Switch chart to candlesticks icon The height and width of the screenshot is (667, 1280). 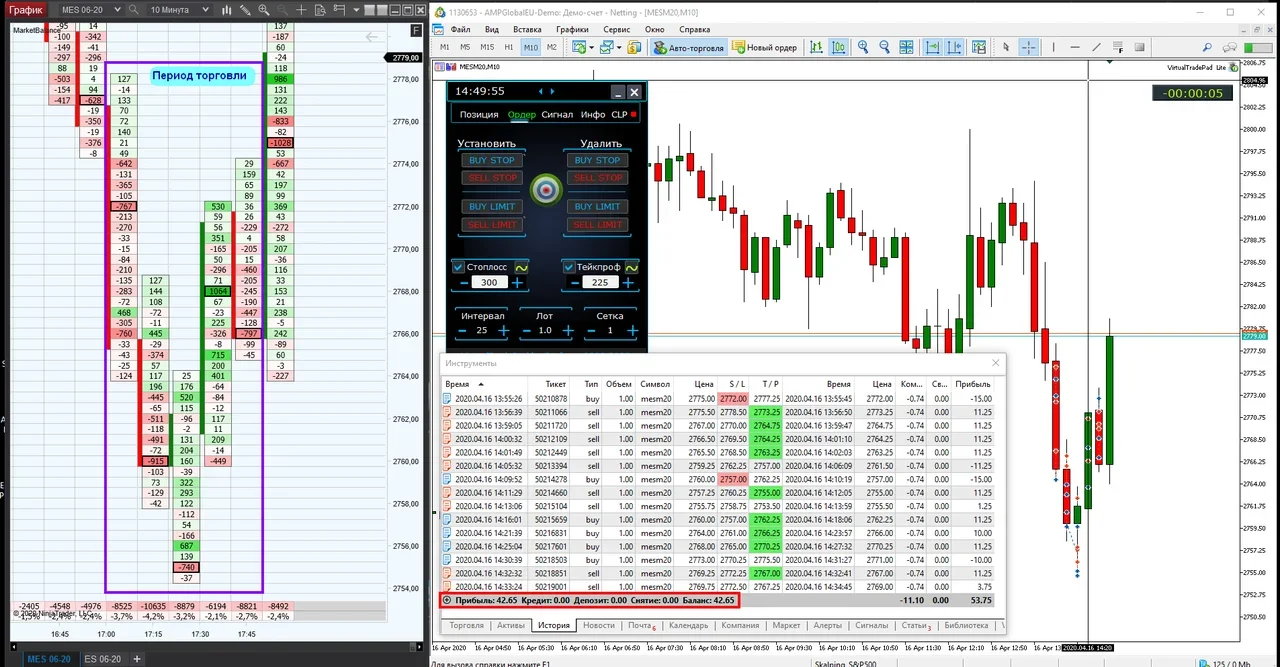coord(838,47)
